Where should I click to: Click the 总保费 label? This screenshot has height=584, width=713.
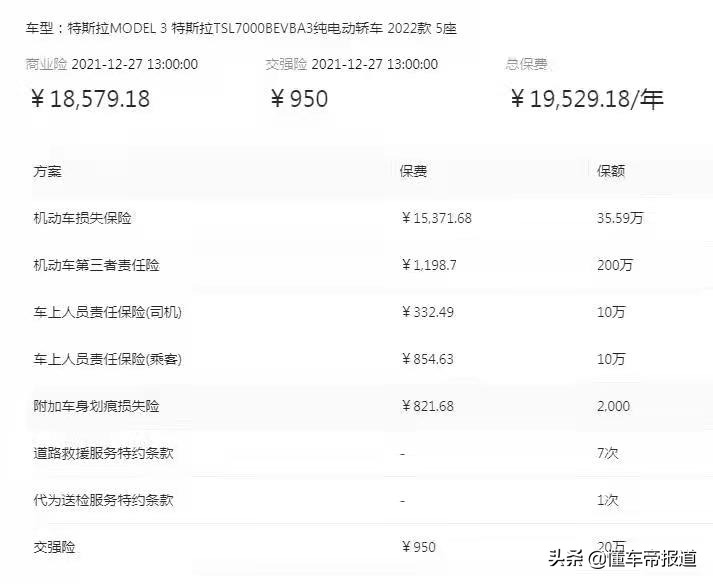(526, 64)
